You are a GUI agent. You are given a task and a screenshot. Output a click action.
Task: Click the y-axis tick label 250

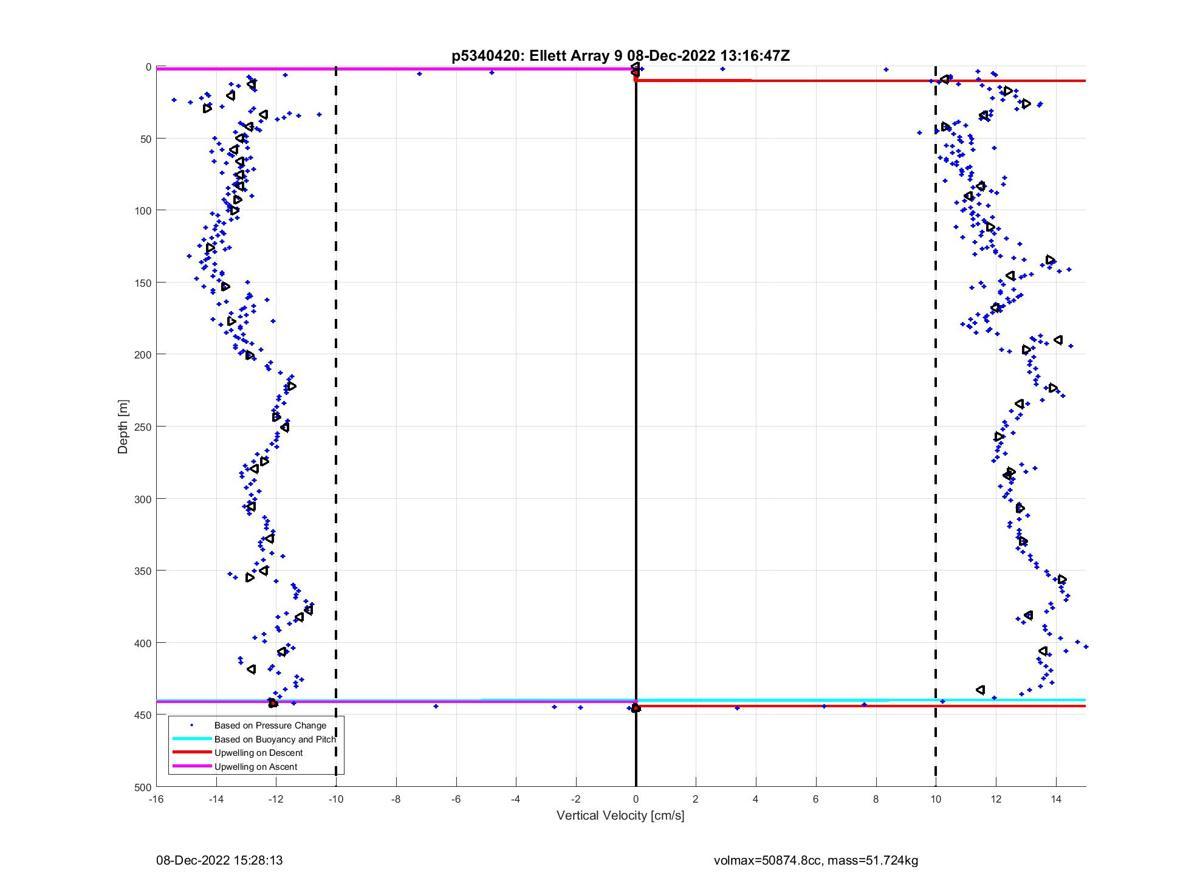point(141,427)
